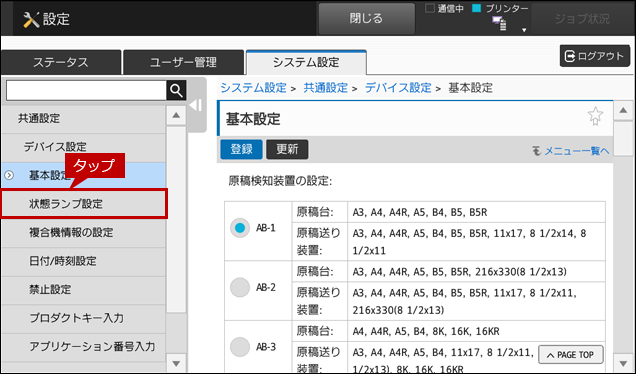Click the sidebar search input field
The width and height of the screenshot is (636, 374).
coord(86,90)
